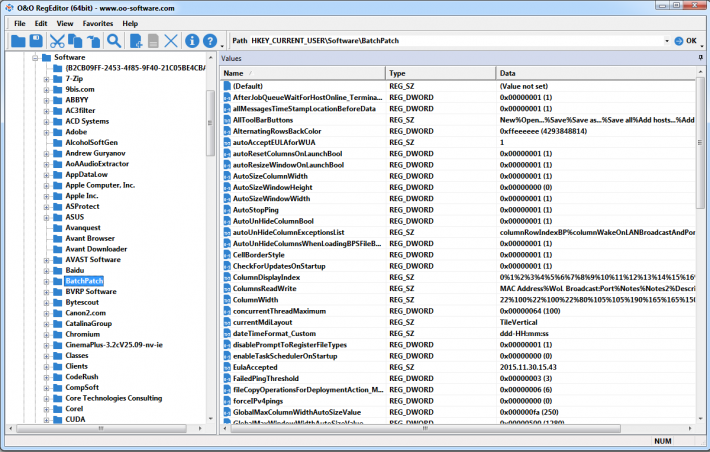Select the GlobalMaxColumnWidthAutoSizeValue value
This screenshot has width=710, height=452.
297,412
